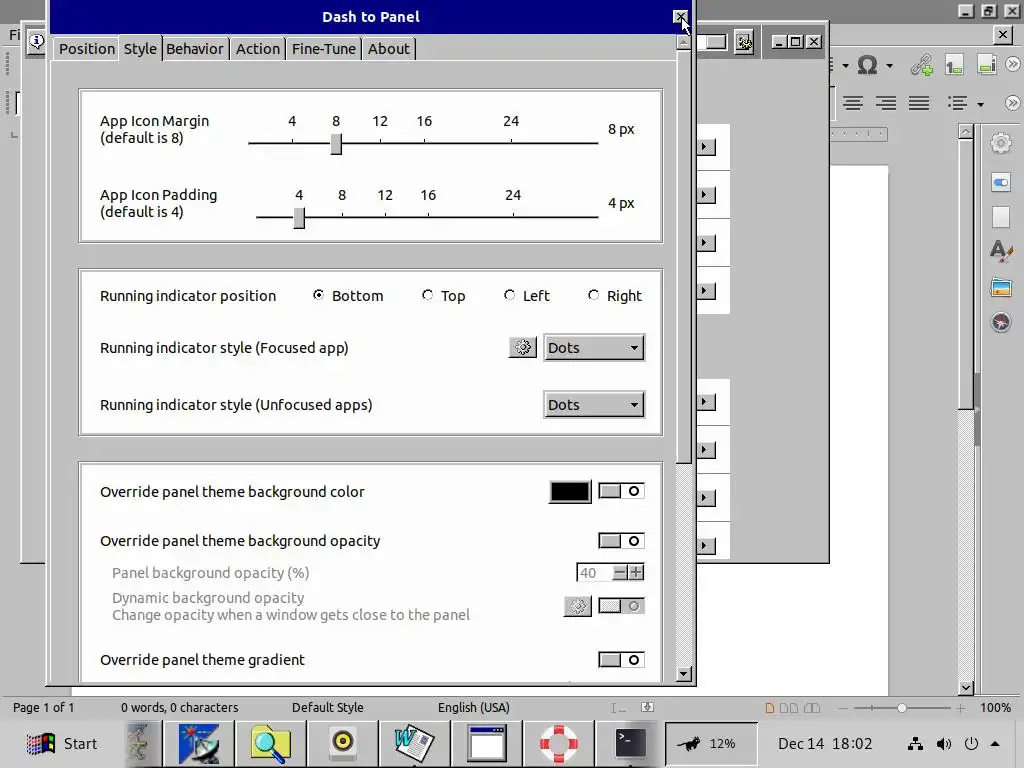This screenshot has width=1024, height=768.
Task: Click the Insert Footnote icon in Writer
Action: (954, 65)
